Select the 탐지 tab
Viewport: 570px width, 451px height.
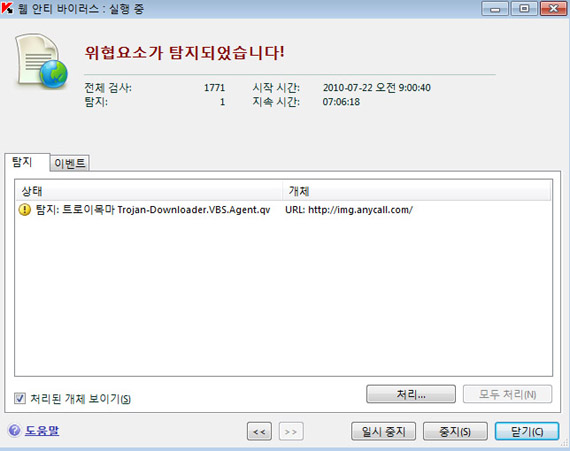point(23,162)
